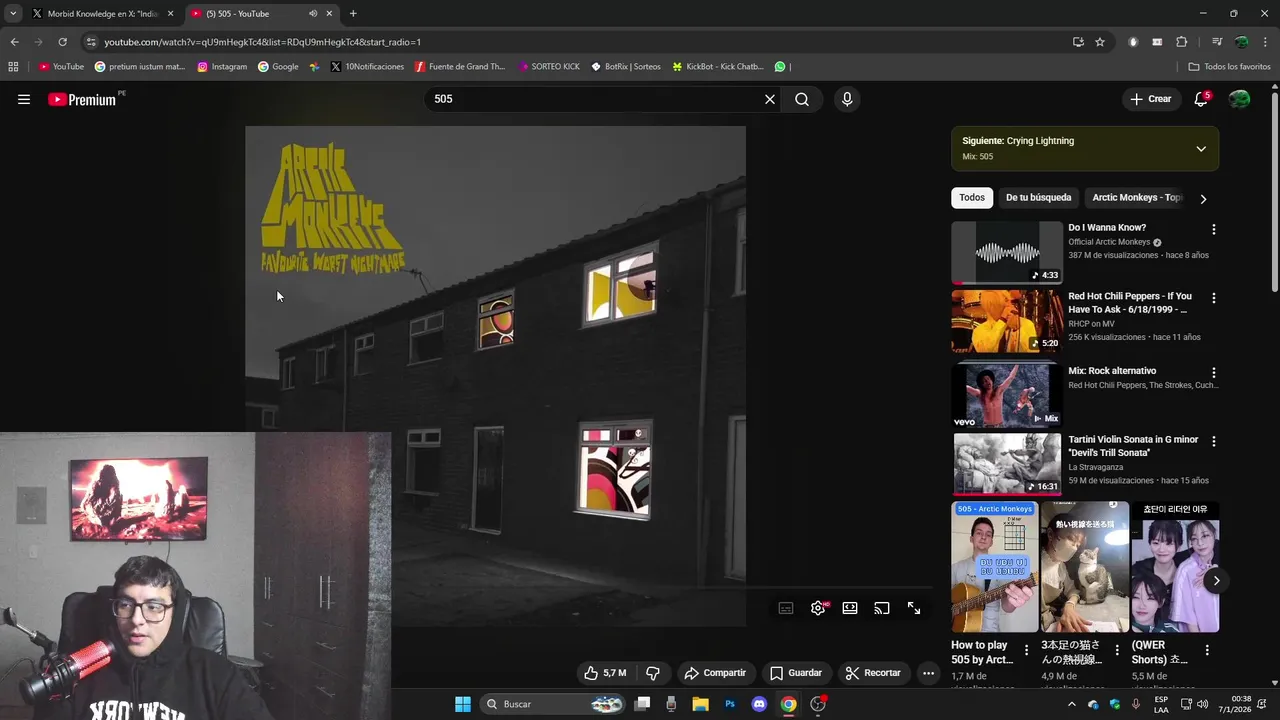The width and height of the screenshot is (1280, 720).
Task: Show next Shorts with right chevron
Action: (x=1216, y=580)
